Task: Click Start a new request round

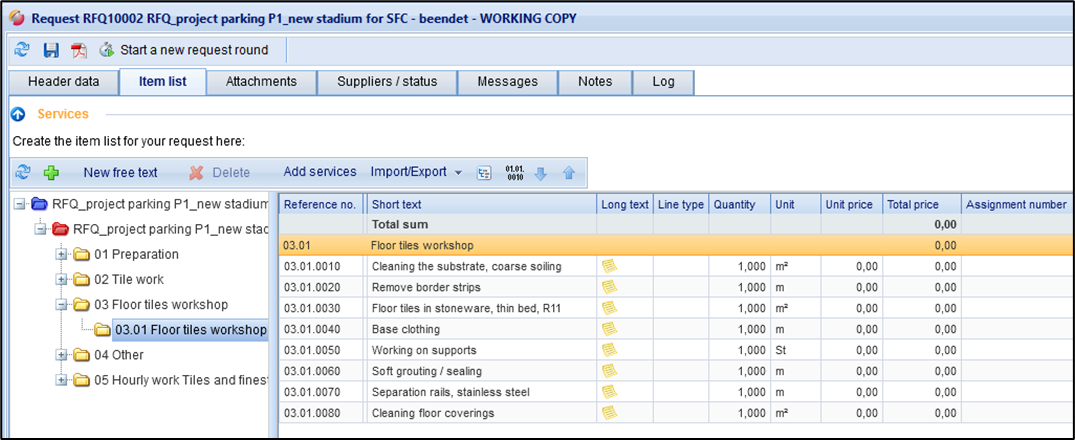Action: 194,50
